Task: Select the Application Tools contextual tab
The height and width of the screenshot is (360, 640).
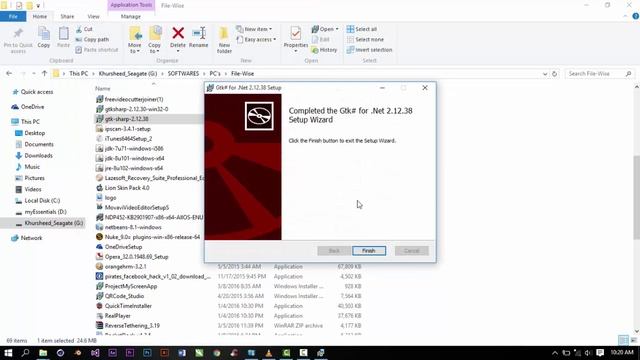Action: [131, 5]
